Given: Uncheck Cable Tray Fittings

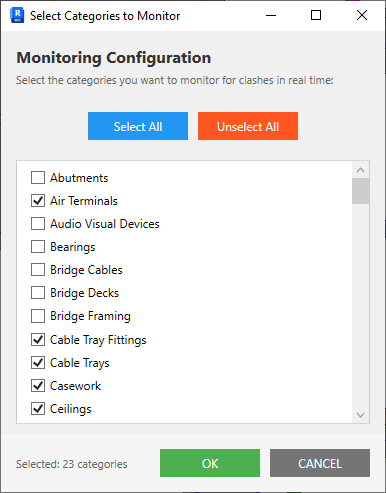Looking at the screenshot, I should 38,340.
